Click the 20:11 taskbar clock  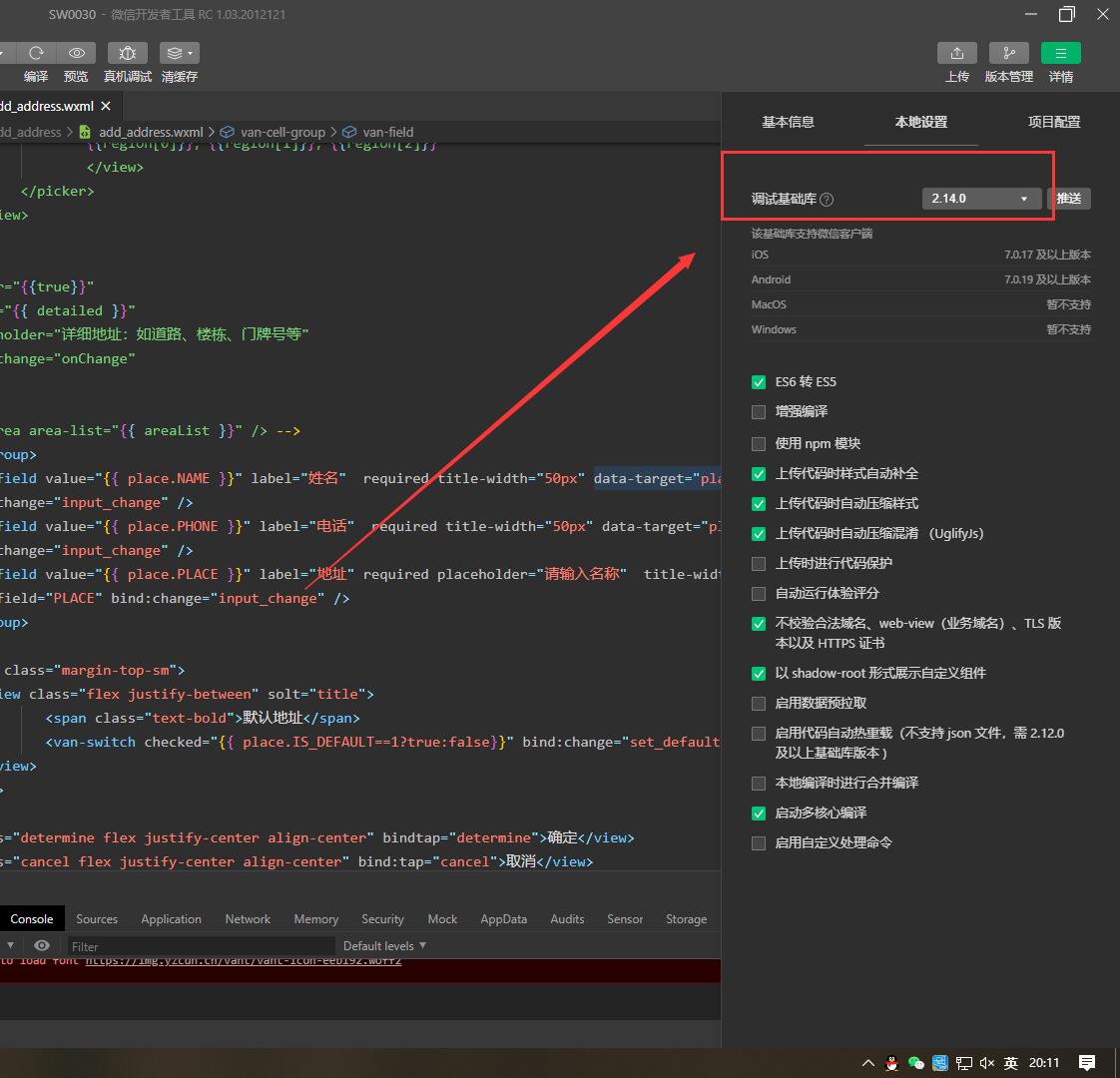pos(1043,1063)
